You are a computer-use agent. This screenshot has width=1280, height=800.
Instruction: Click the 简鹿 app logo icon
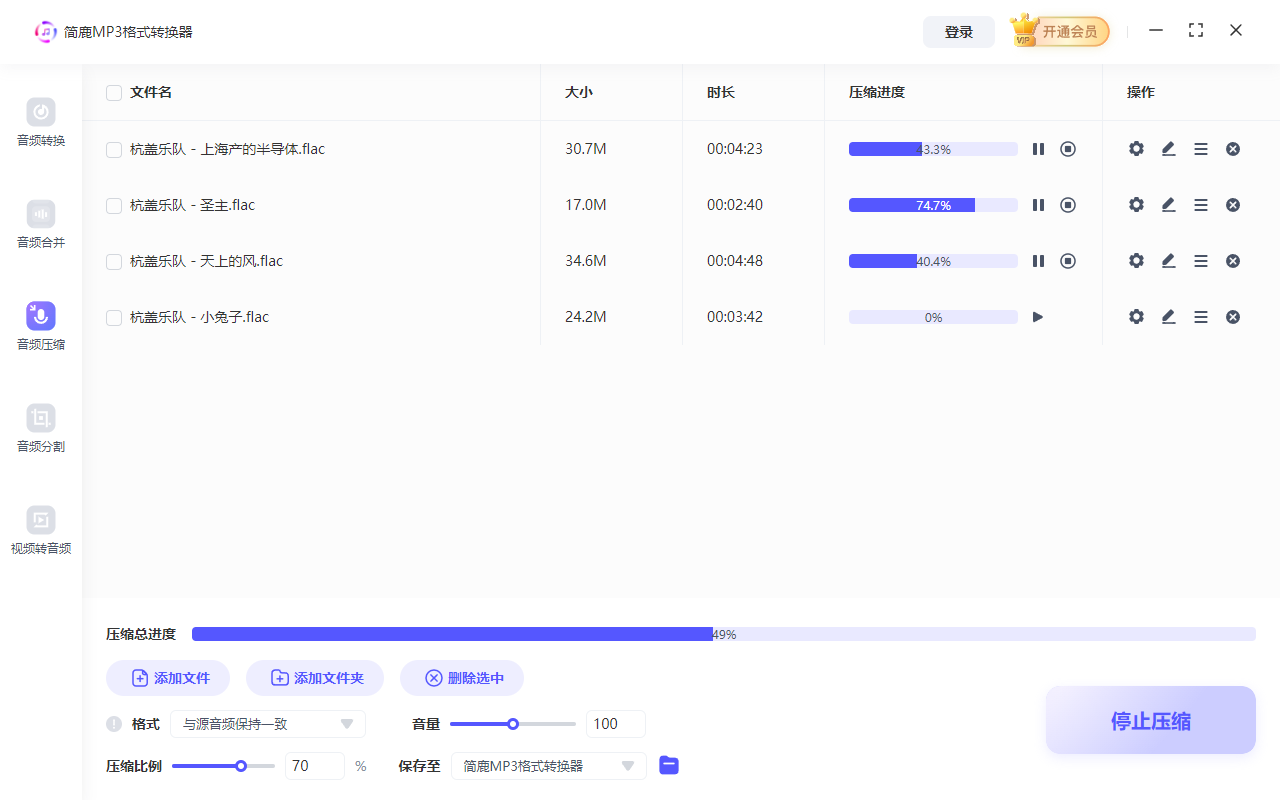point(46,32)
